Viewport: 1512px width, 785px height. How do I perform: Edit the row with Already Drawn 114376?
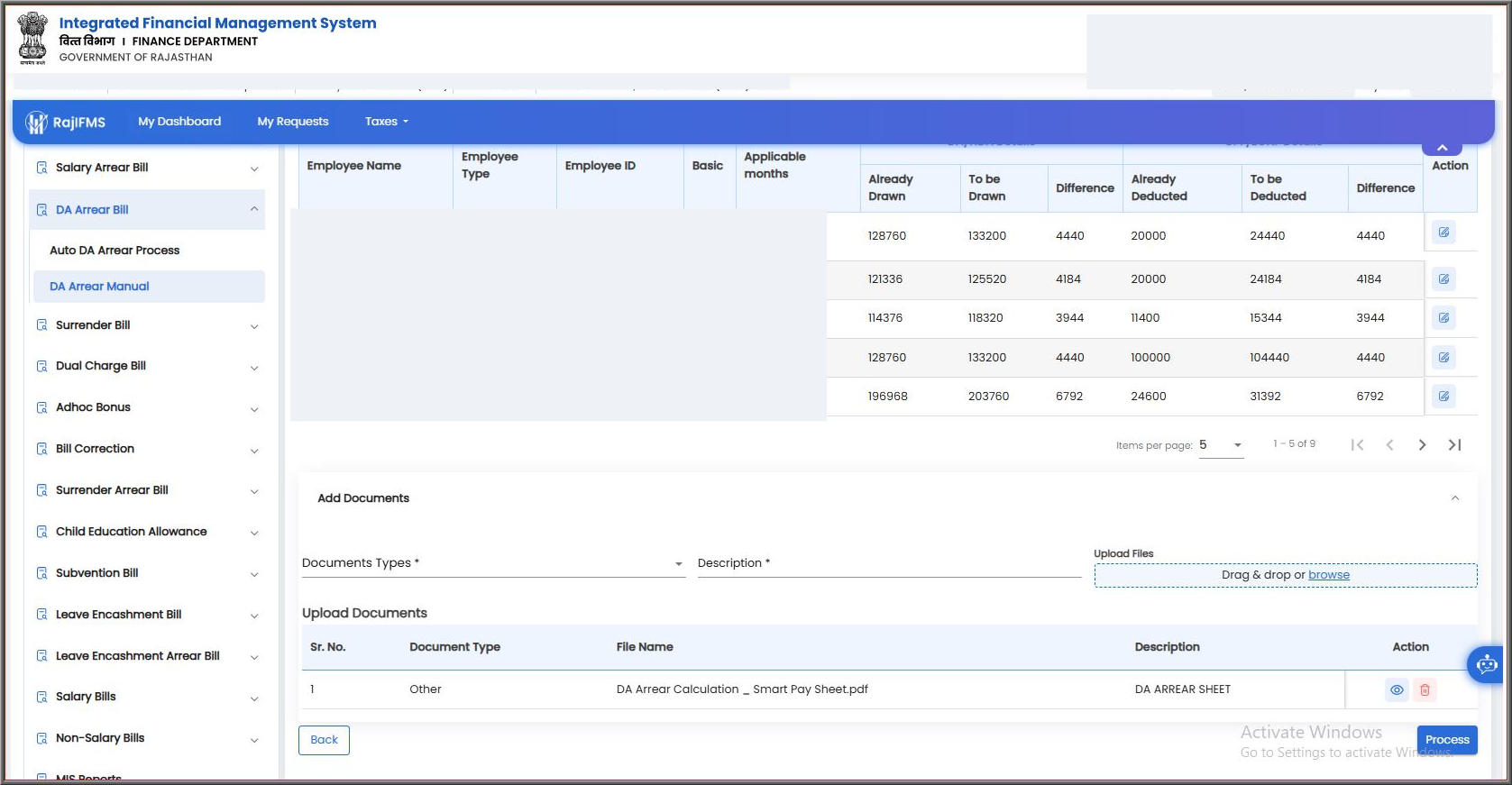(x=1443, y=318)
